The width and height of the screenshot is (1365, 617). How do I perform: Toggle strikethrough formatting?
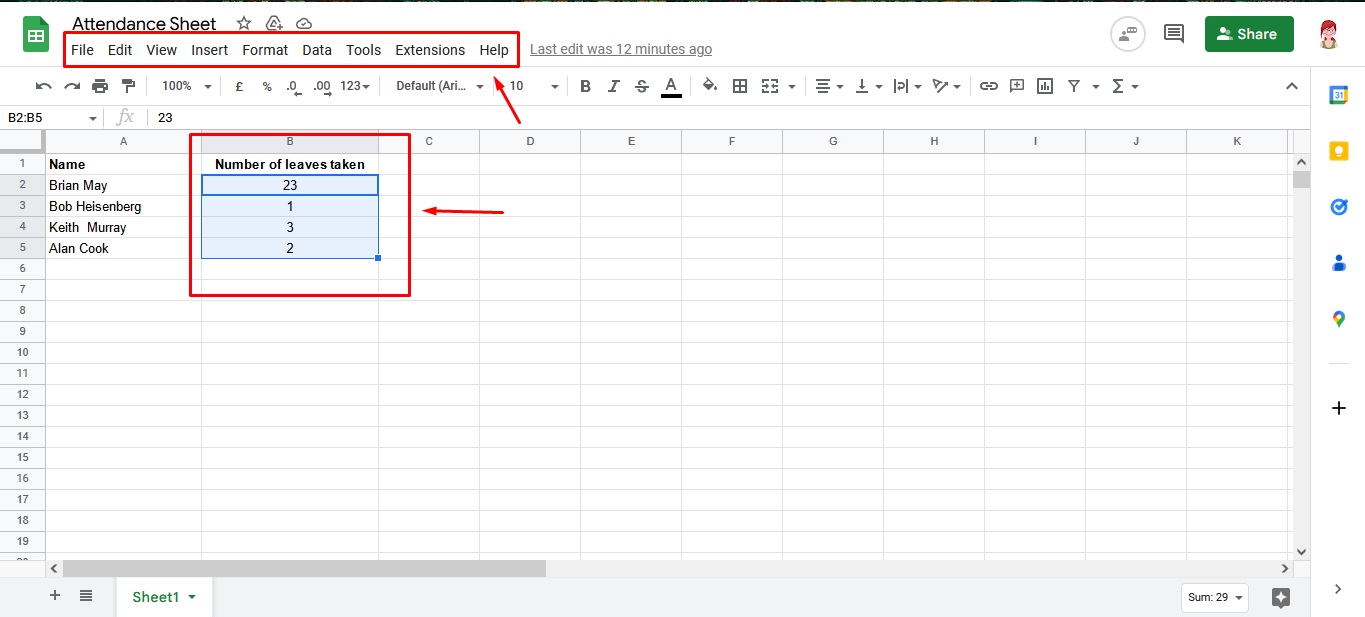click(641, 86)
